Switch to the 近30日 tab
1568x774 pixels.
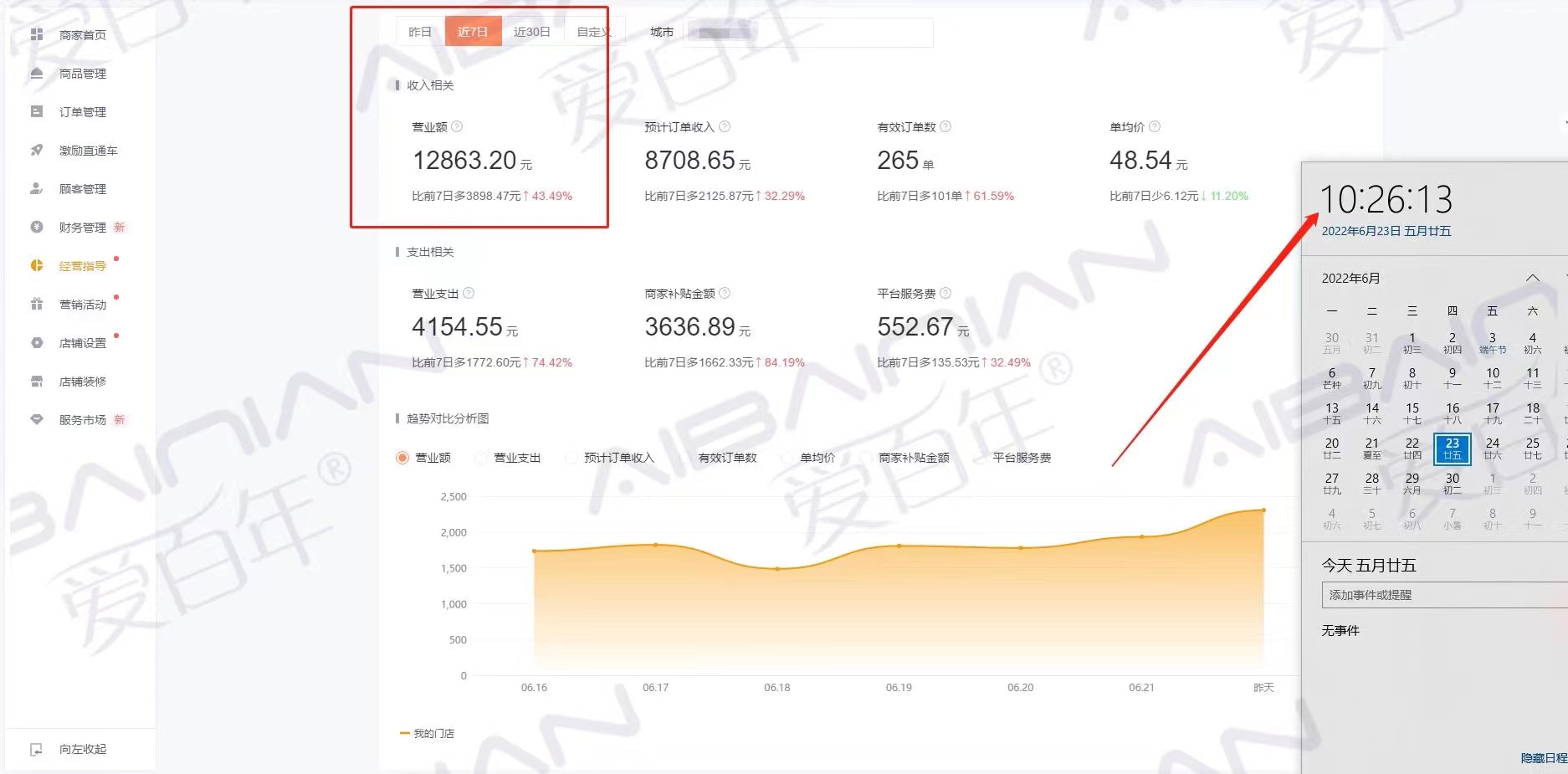[x=532, y=32]
